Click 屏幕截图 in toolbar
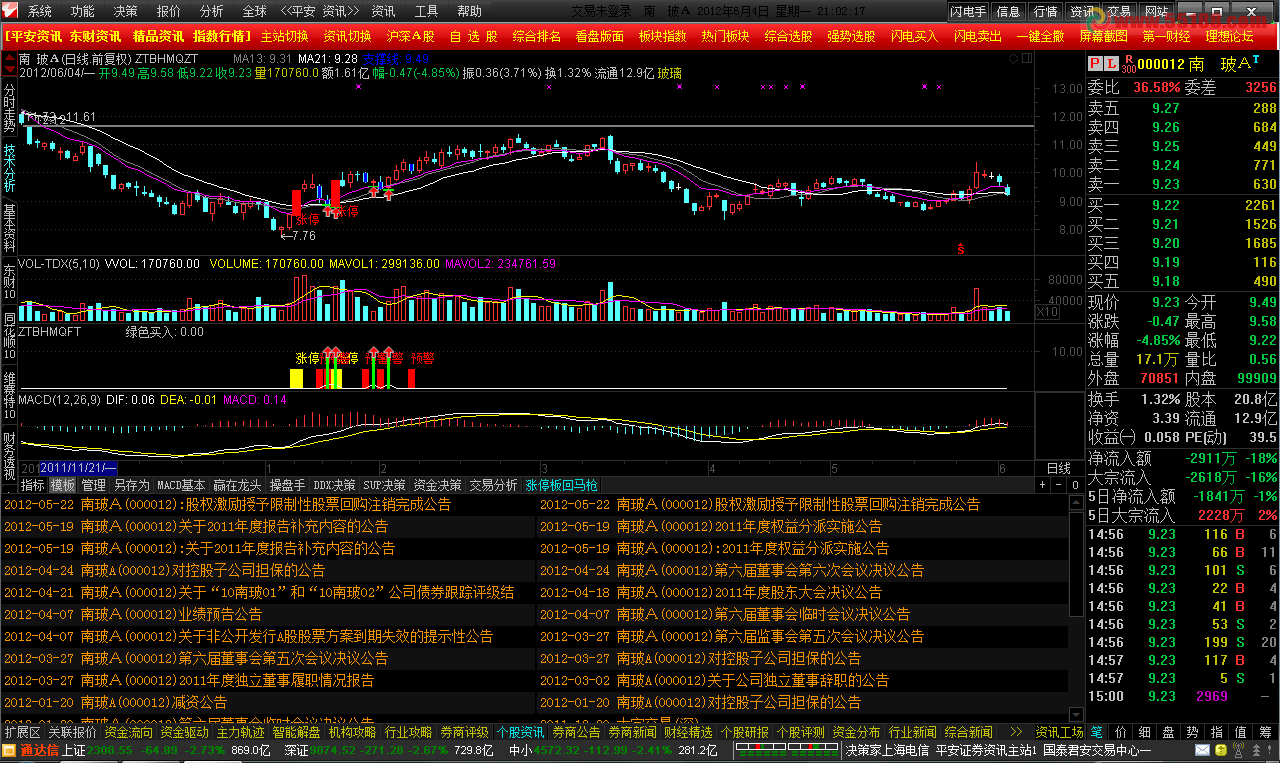Viewport: 1280px width, 763px height. (1103, 36)
